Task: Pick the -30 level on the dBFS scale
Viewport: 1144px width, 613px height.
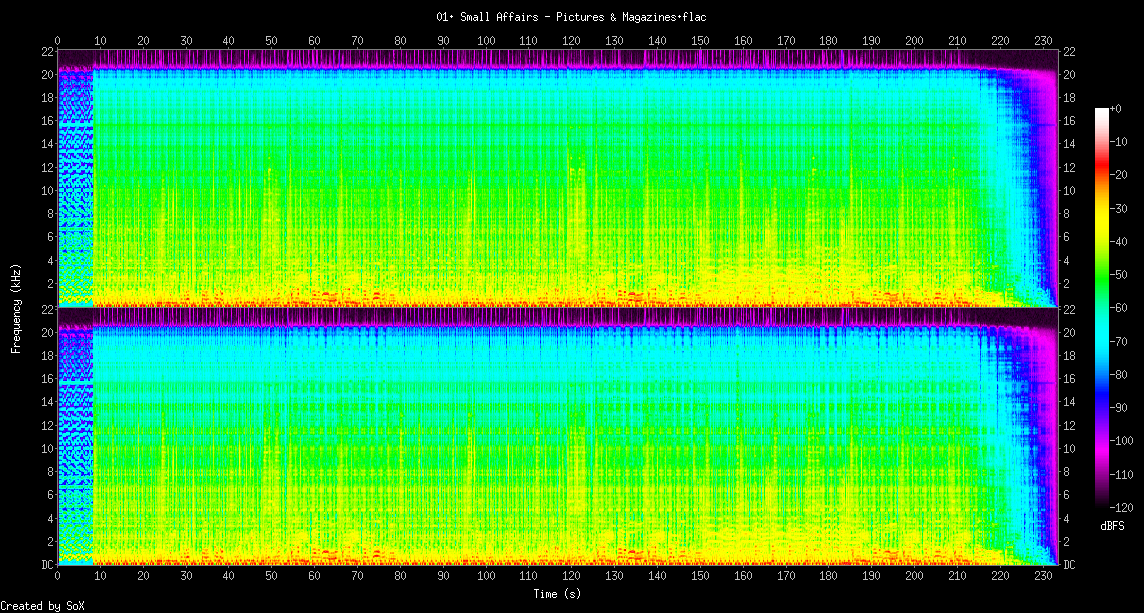Action: pos(1119,208)
